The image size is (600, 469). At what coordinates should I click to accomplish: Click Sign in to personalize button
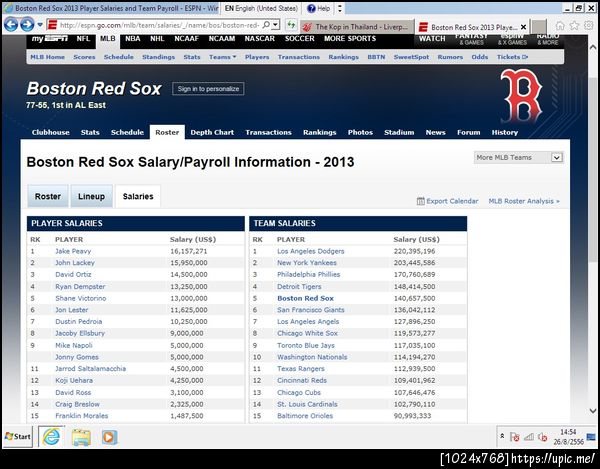click(208, 89)
